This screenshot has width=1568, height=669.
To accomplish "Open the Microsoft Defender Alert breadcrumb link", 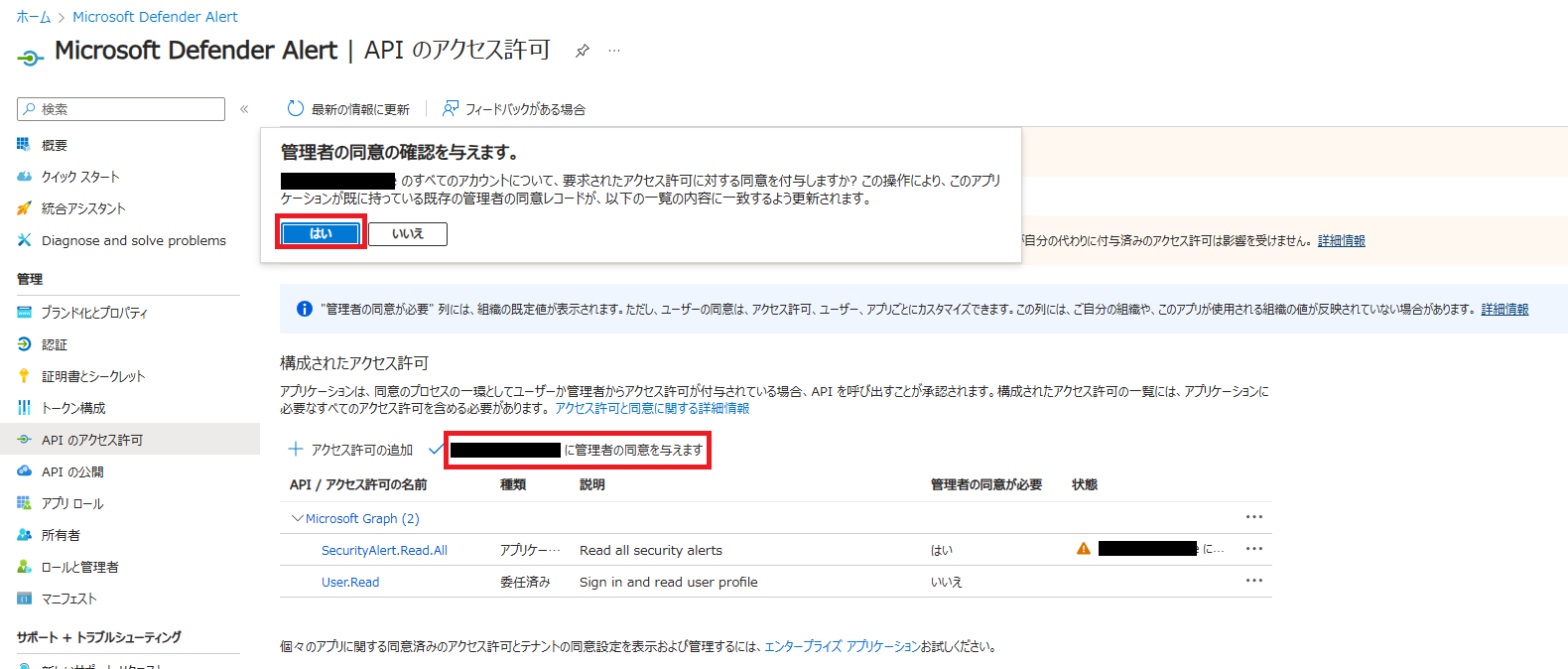I will (156, 17).
